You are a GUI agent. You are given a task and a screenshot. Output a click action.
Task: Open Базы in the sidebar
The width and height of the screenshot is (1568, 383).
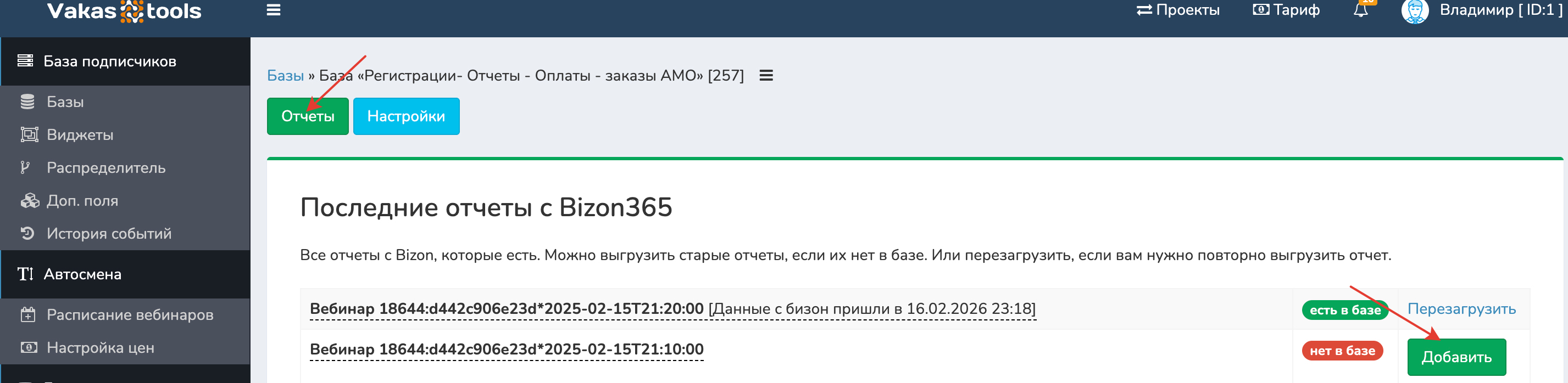pos(65,102)
